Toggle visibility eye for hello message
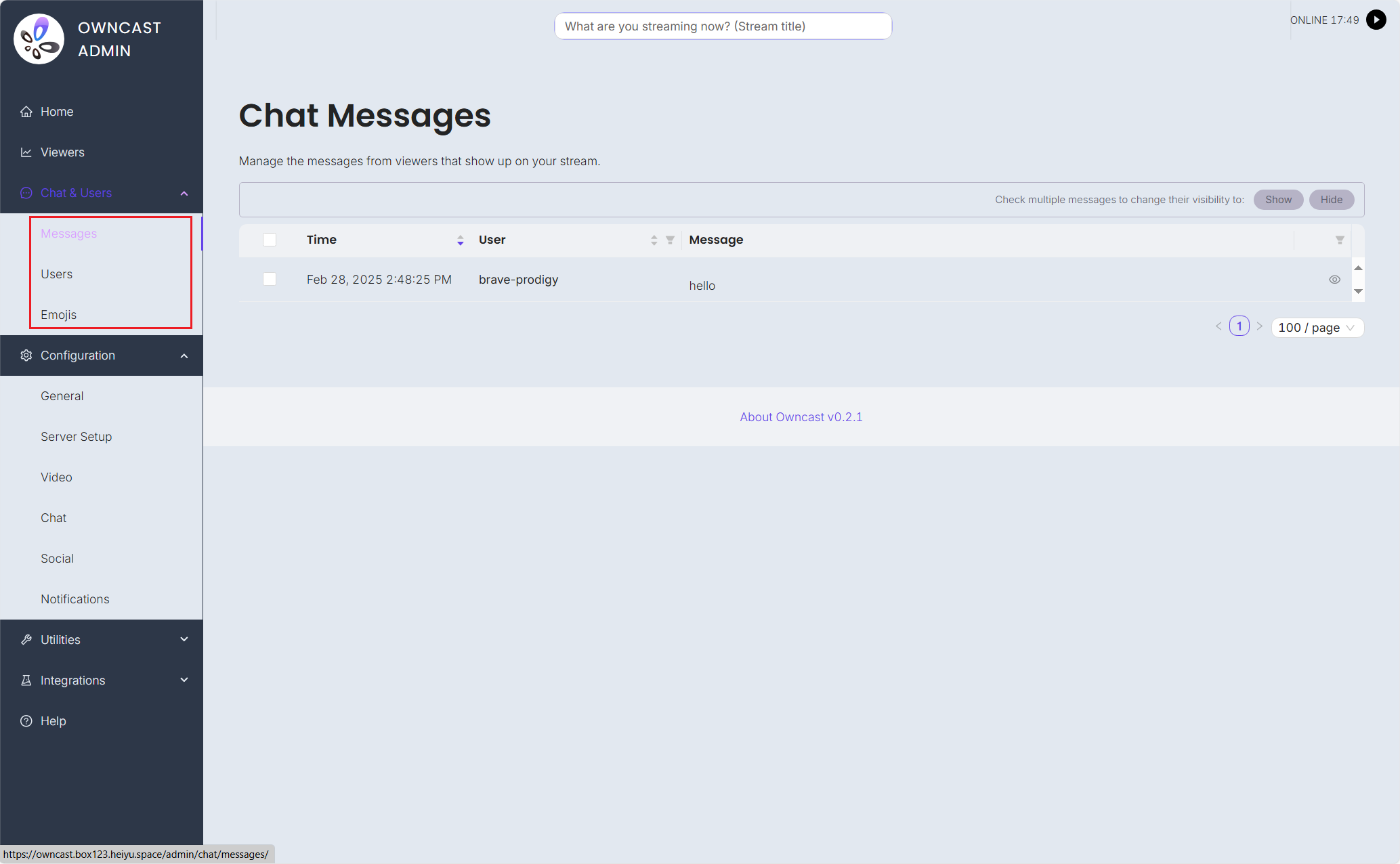Image resolution: width=1400 pixels, height=864 pixels. point(1334,280)
